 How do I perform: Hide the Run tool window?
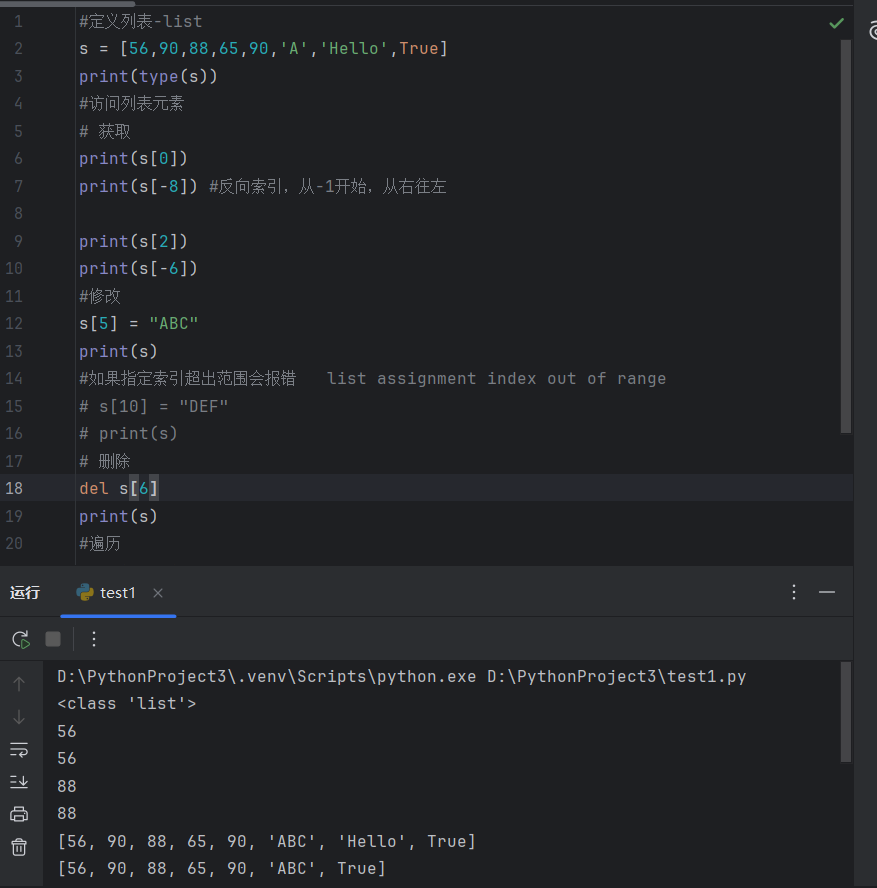click(827, 592)
